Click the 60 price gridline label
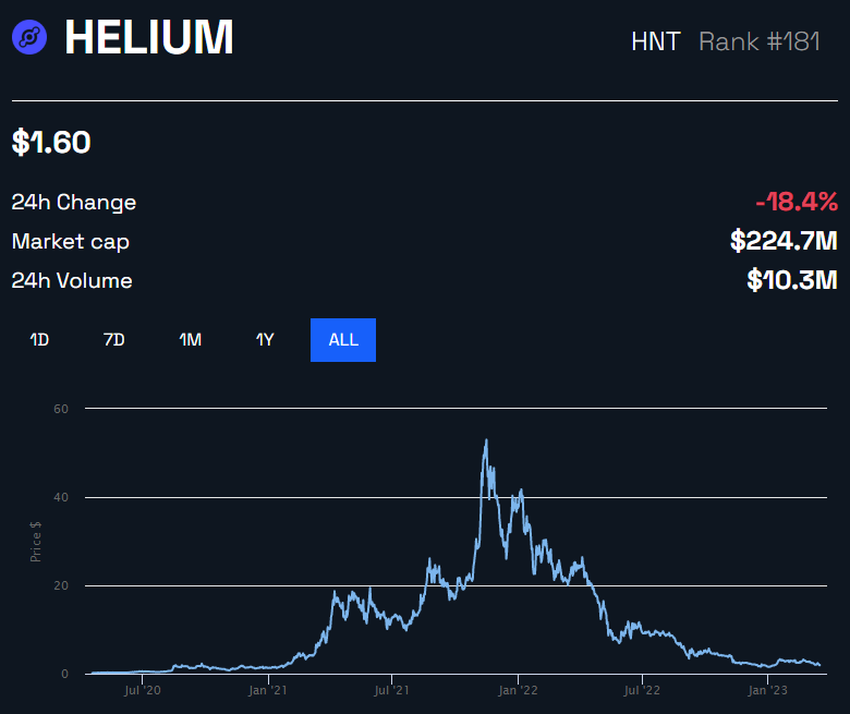The image size is (850, 714). coord(60,408)
